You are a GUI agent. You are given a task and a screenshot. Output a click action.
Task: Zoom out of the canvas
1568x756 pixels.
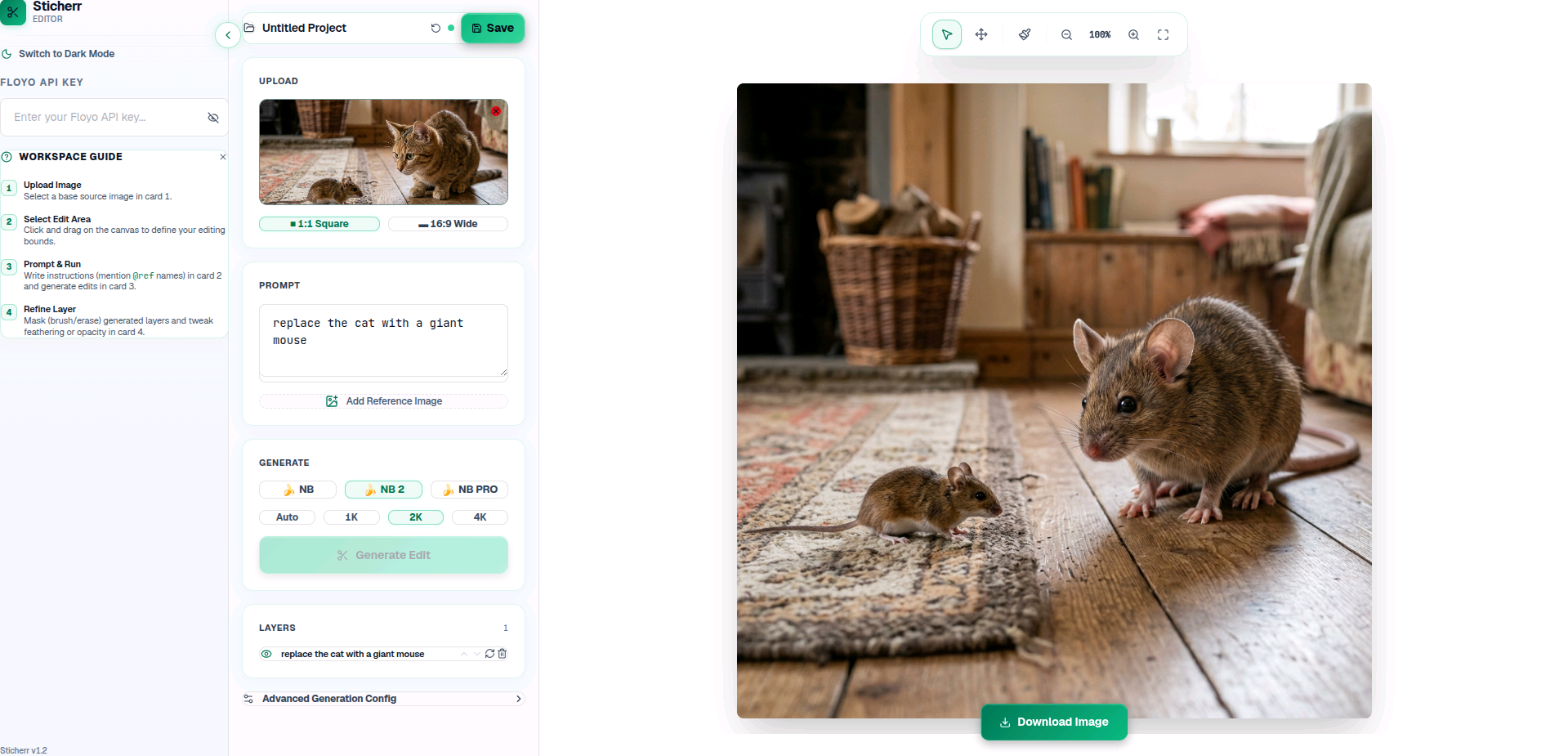[x=1066, y=34]
